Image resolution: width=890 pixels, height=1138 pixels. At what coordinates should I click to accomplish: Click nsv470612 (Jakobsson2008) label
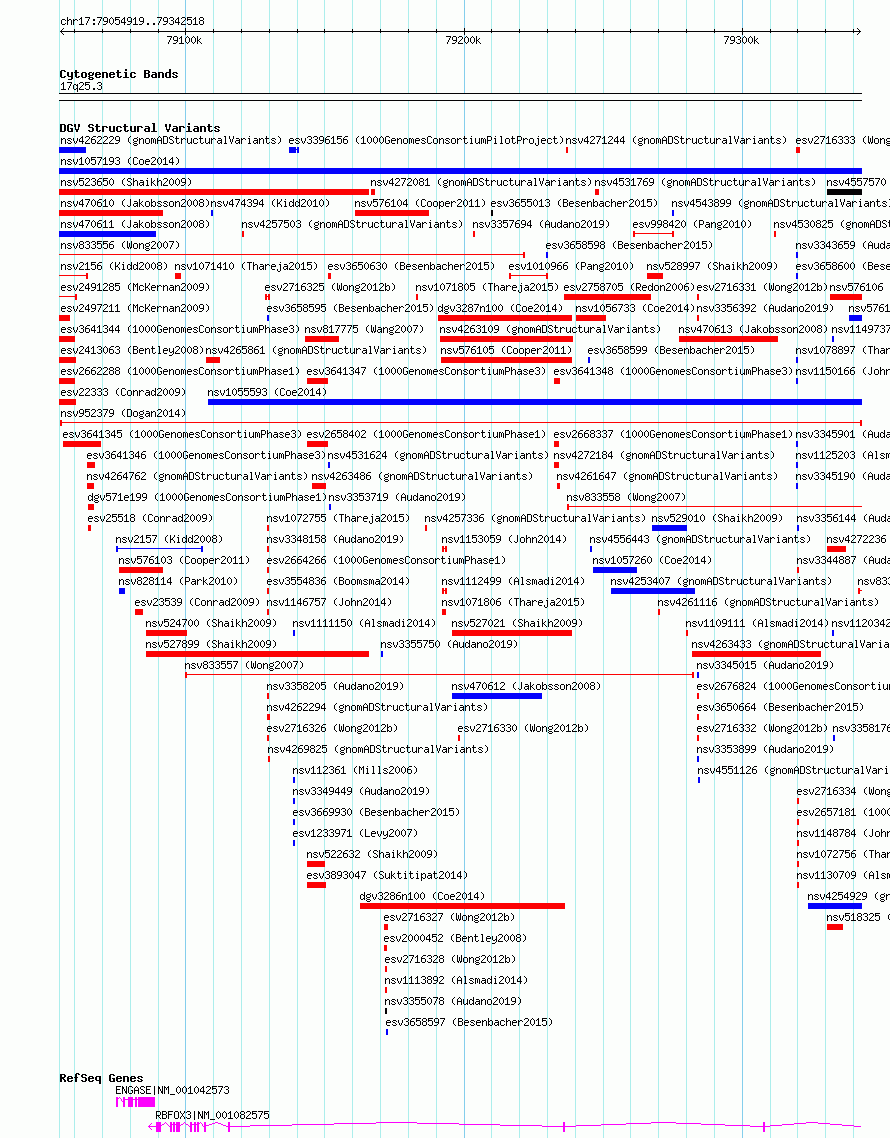tap(526, 687)
